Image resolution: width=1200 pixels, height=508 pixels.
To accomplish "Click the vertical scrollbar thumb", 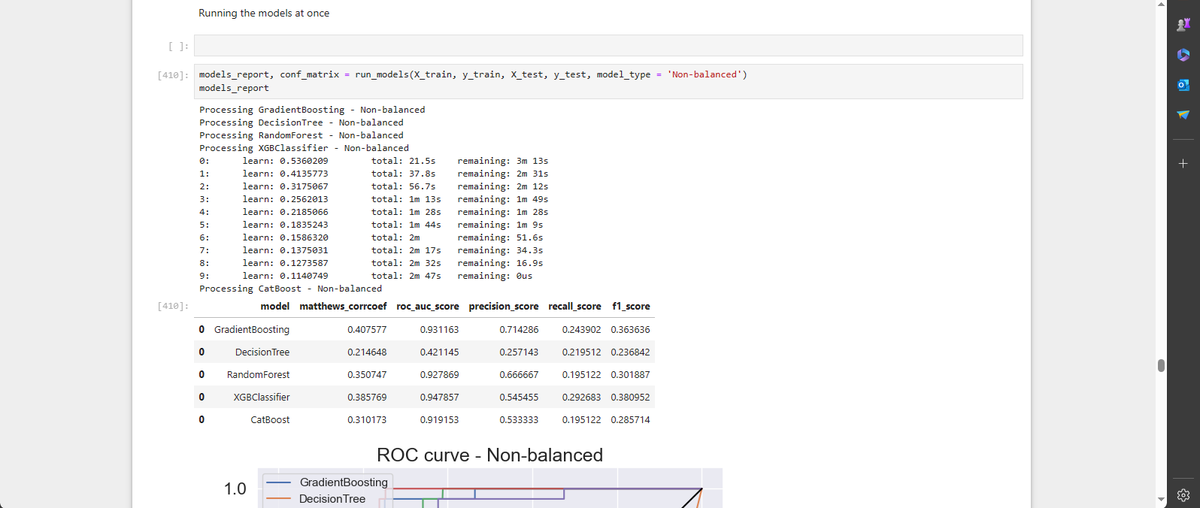I will [1161, 365].
